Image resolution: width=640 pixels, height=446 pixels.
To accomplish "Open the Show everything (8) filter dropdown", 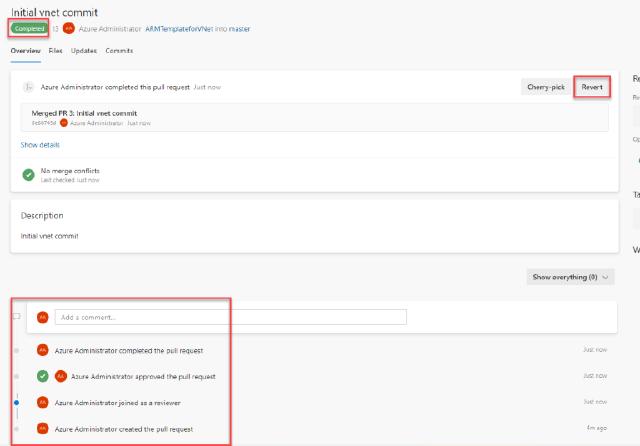I will [x=570, y=276].
